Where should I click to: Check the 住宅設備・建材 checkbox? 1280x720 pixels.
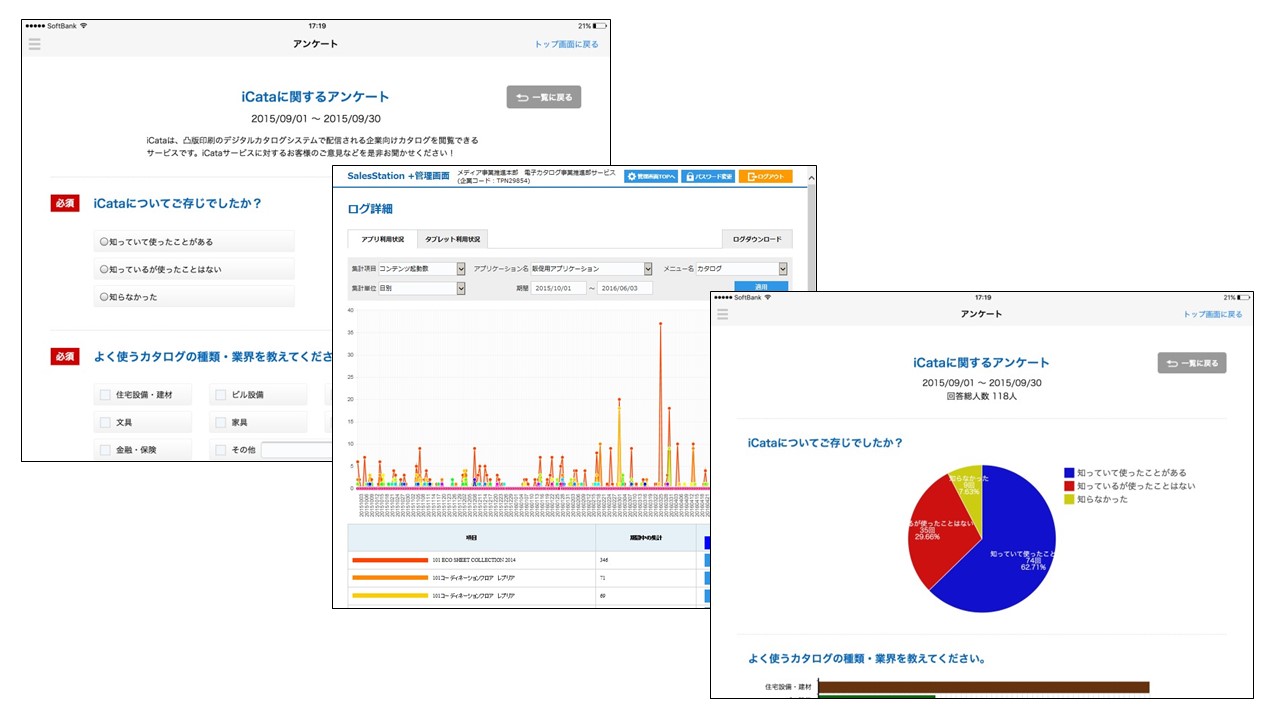(105, 395)
